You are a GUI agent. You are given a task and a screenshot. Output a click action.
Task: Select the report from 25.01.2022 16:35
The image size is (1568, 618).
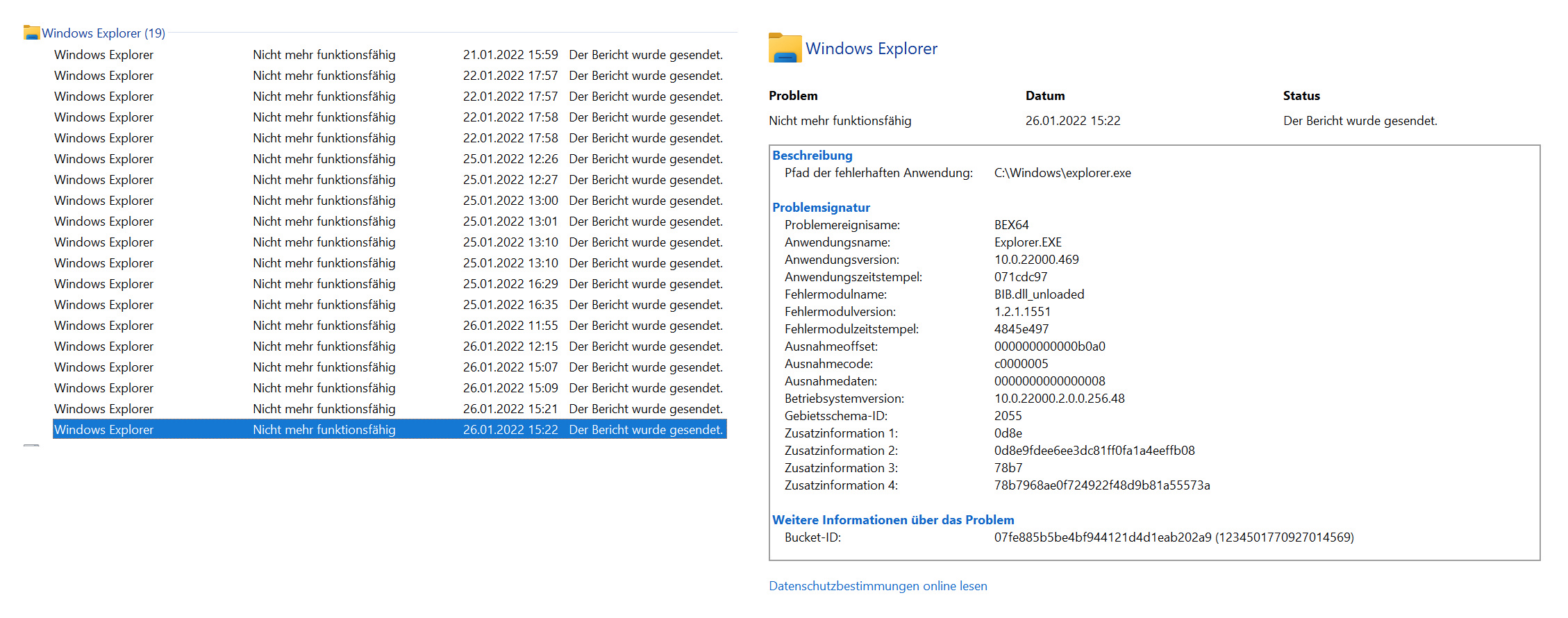pos(390,304)
